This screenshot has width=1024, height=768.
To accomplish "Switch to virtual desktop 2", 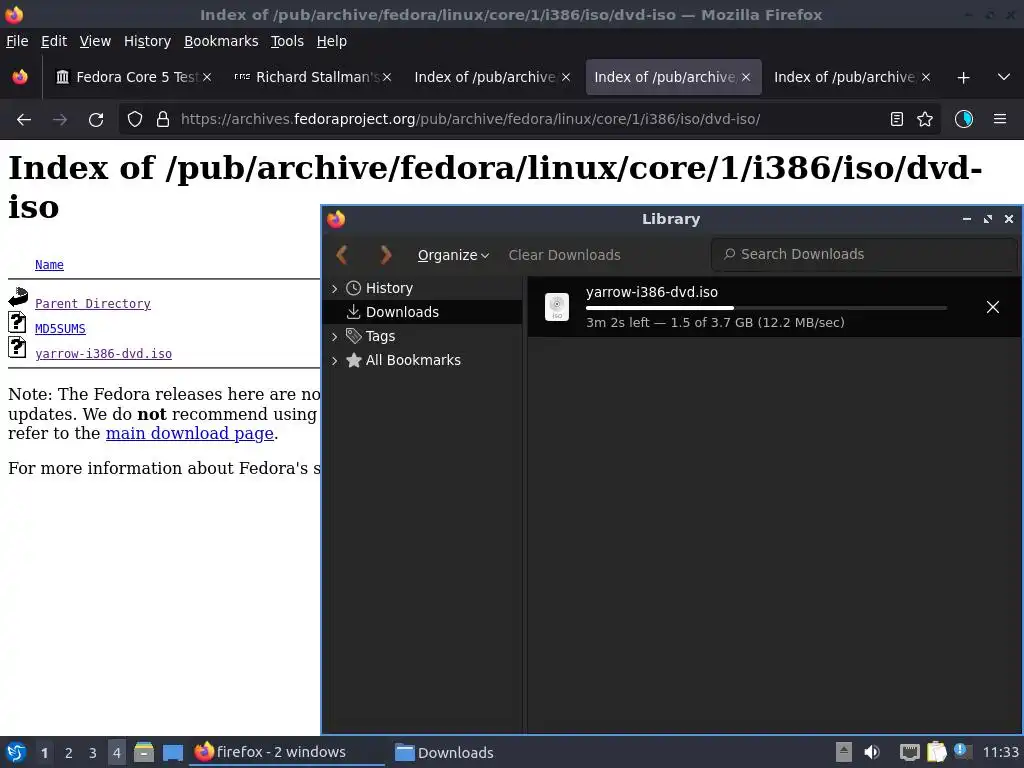I will click(x=69, y=753).
